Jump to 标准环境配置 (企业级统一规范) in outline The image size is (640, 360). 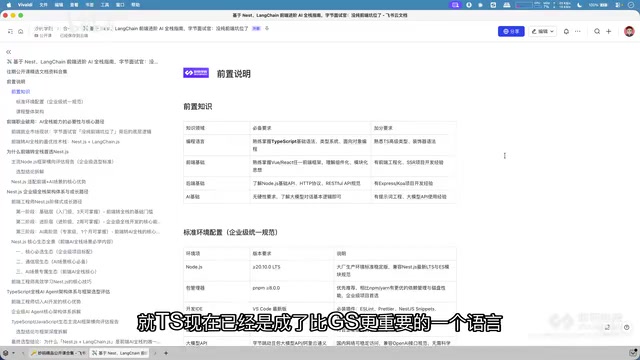49,102
